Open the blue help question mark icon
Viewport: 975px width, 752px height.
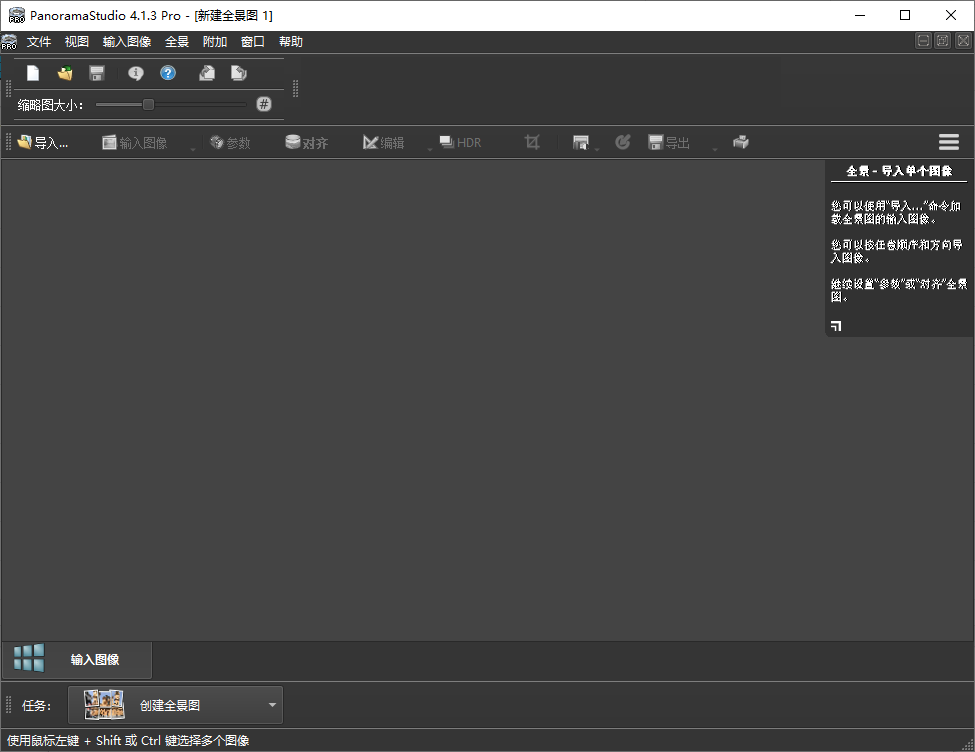pos(168,72)
